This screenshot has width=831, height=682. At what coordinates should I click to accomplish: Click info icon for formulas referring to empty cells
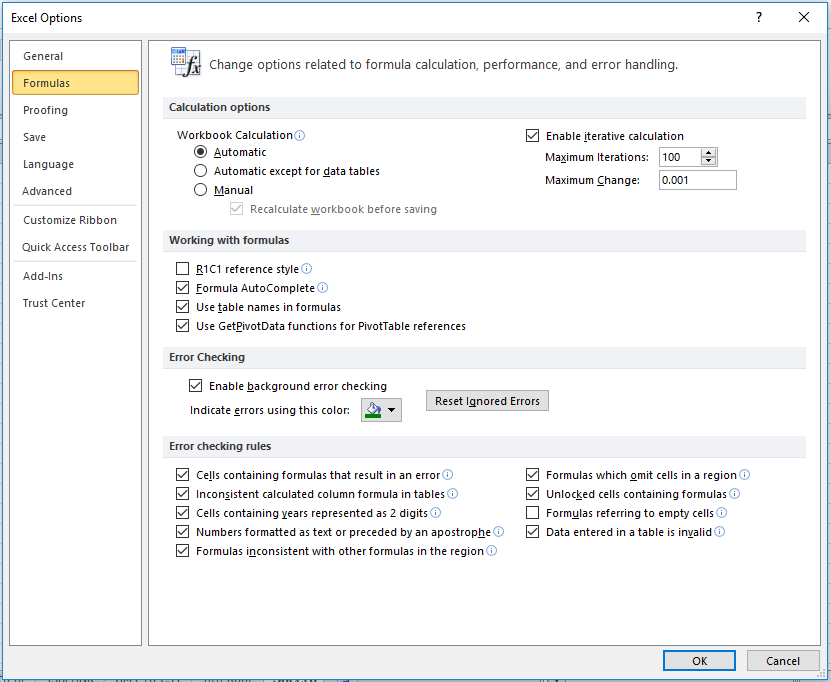[721, 513]
